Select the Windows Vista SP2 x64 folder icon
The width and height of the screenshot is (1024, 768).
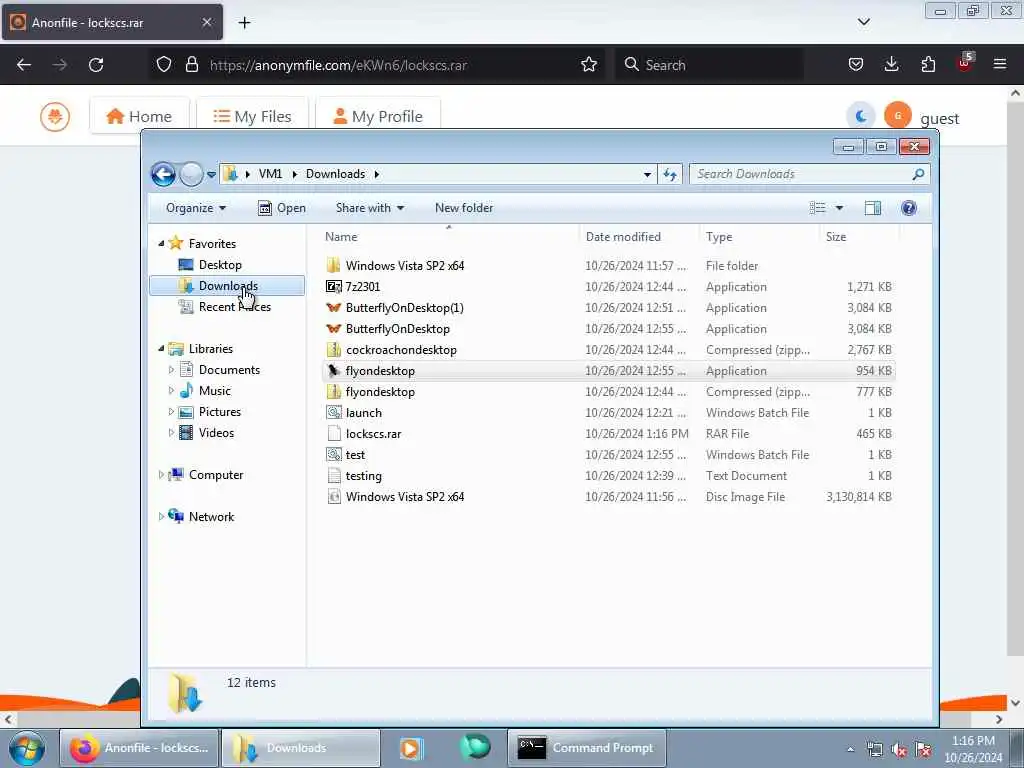coord(334,266)
